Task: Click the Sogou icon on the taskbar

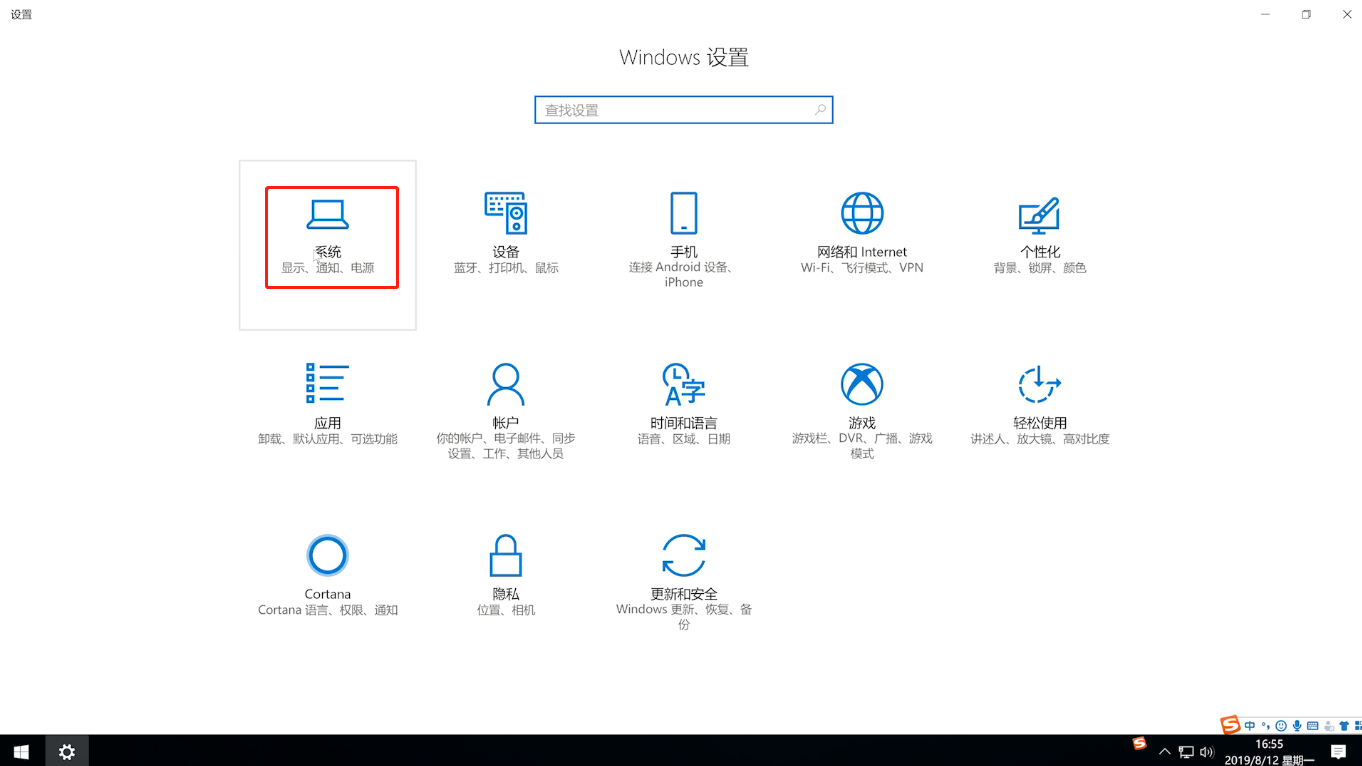Action: 1139,743
